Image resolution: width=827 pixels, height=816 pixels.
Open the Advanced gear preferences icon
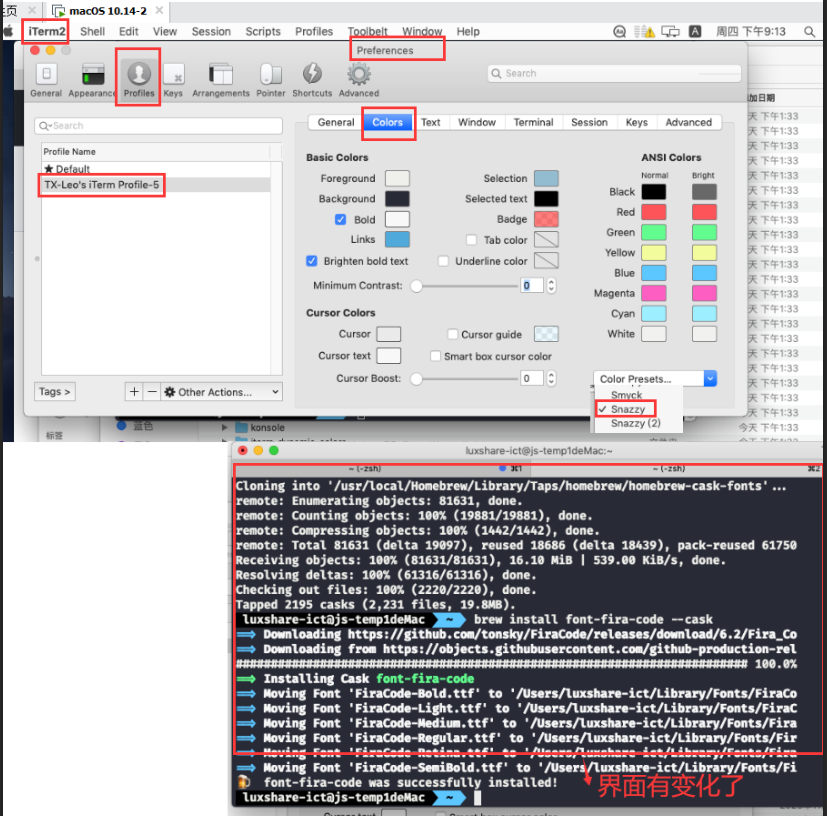[359, 74]
